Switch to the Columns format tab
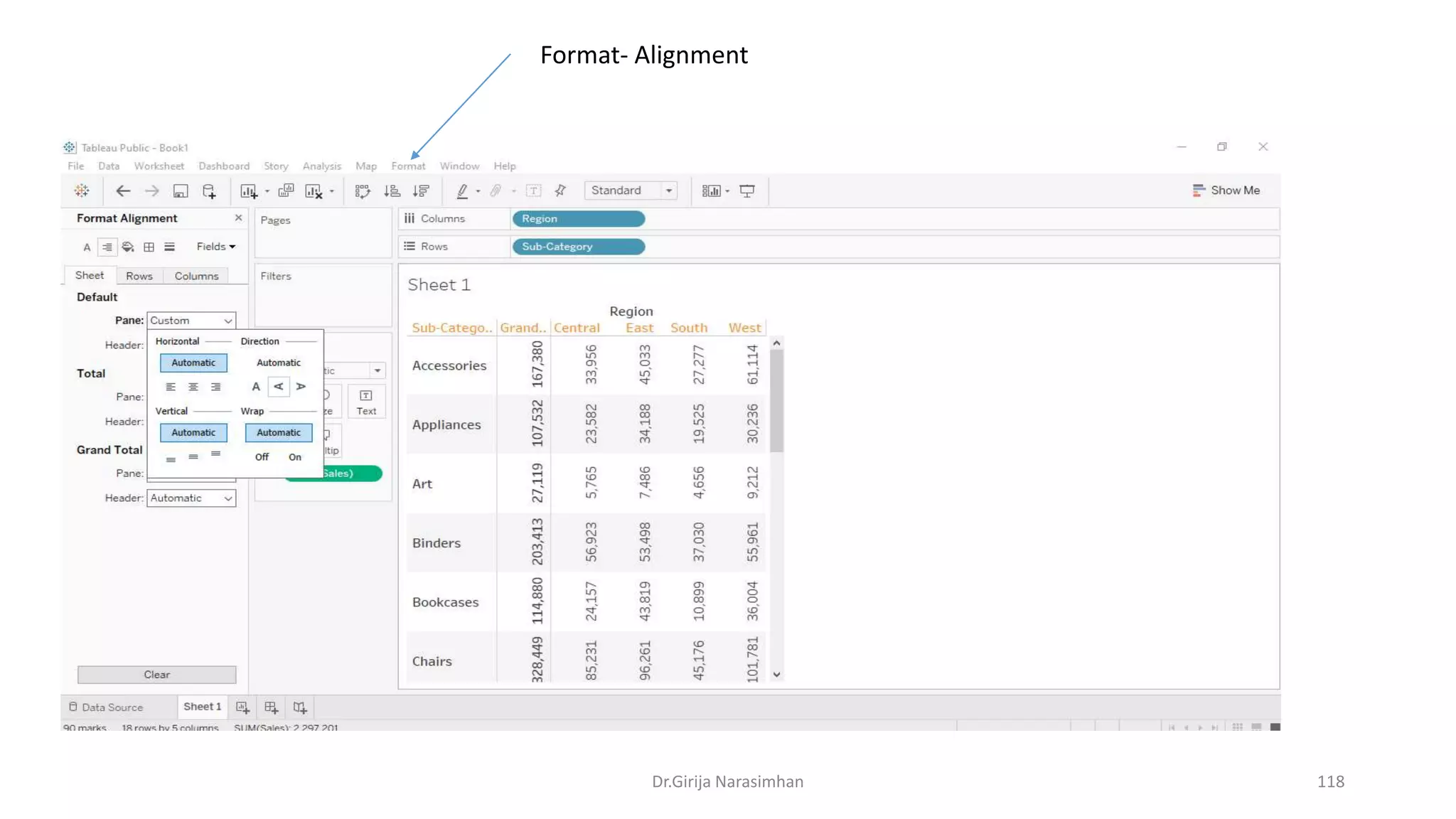Screen dimensions: 1456x819 [196, 276]
